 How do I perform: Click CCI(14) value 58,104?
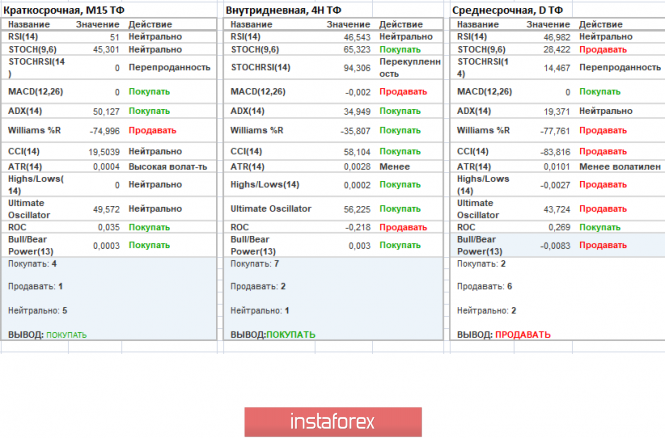[357, 152]
